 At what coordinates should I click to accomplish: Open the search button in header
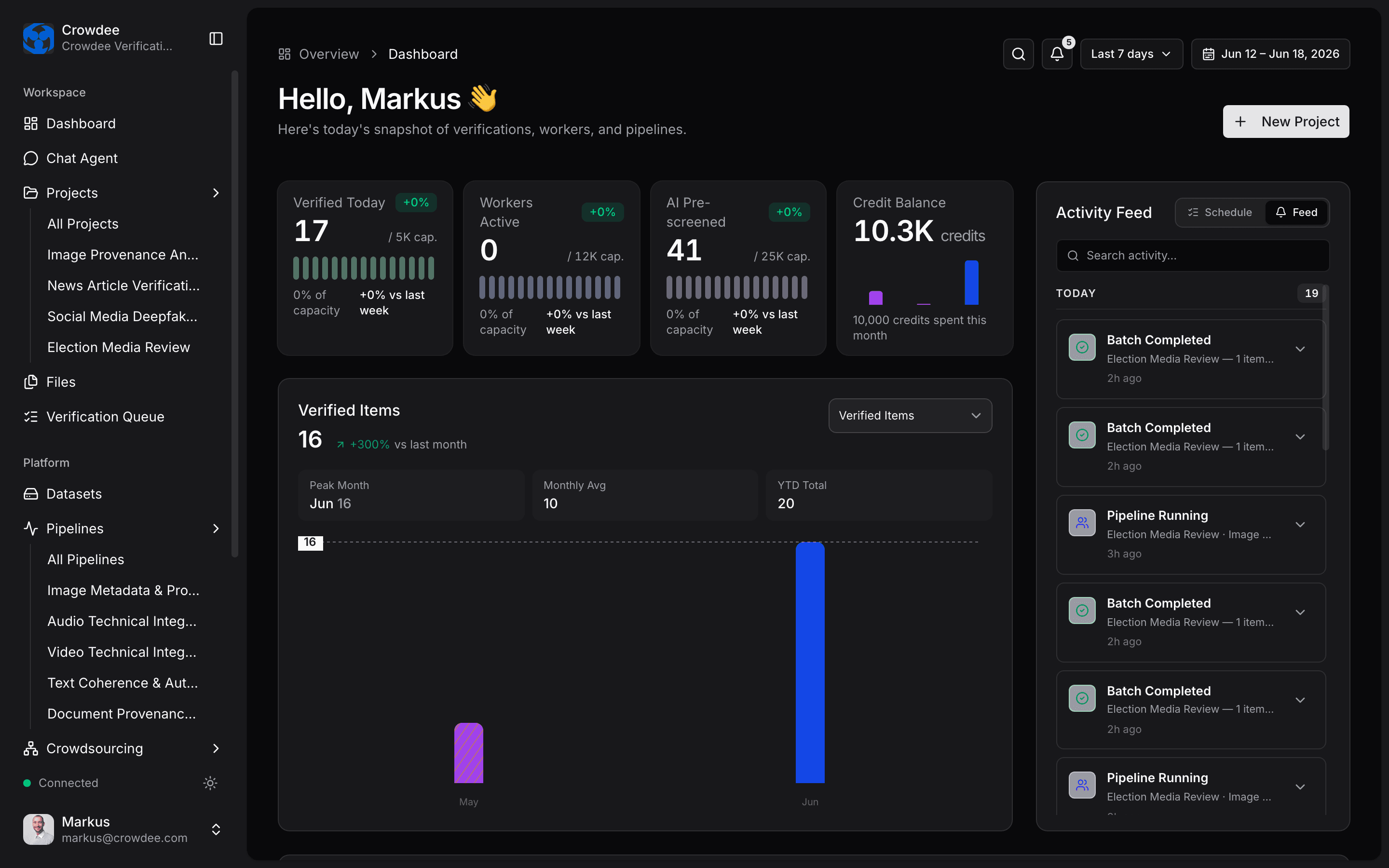(x=1018, y=54)
